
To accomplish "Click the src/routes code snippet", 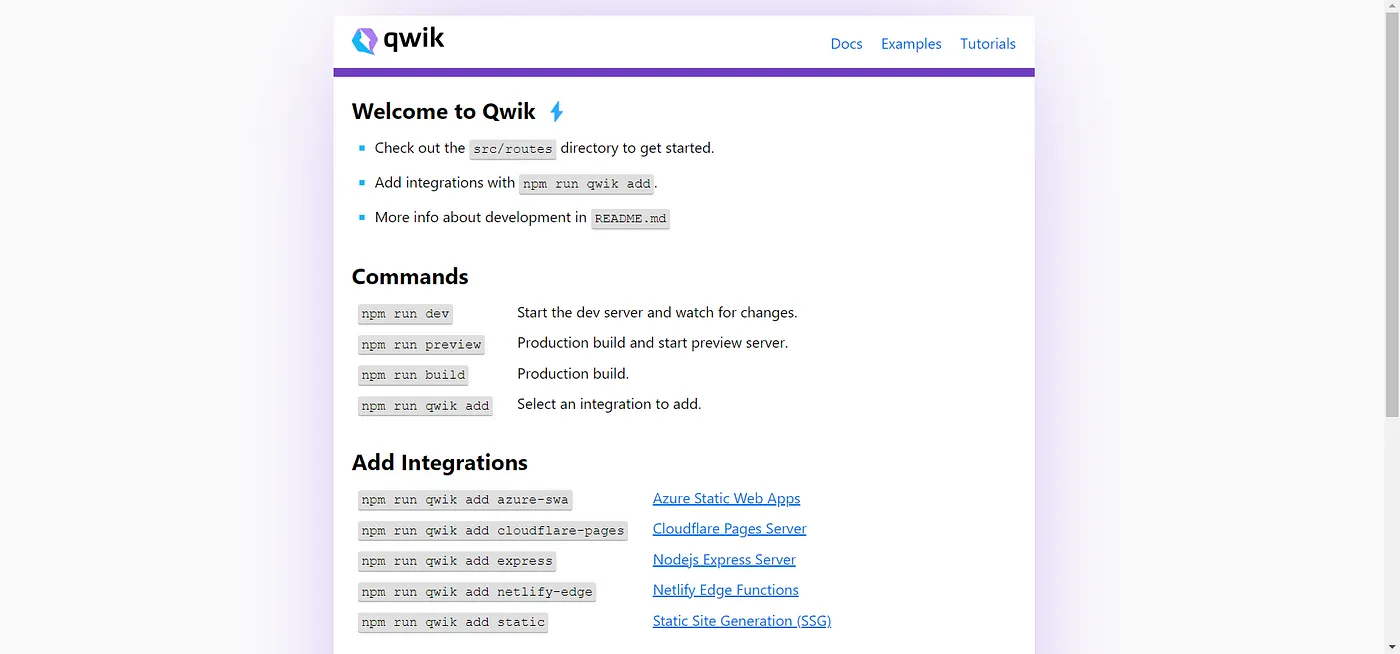I will click(x=513, y=149).
